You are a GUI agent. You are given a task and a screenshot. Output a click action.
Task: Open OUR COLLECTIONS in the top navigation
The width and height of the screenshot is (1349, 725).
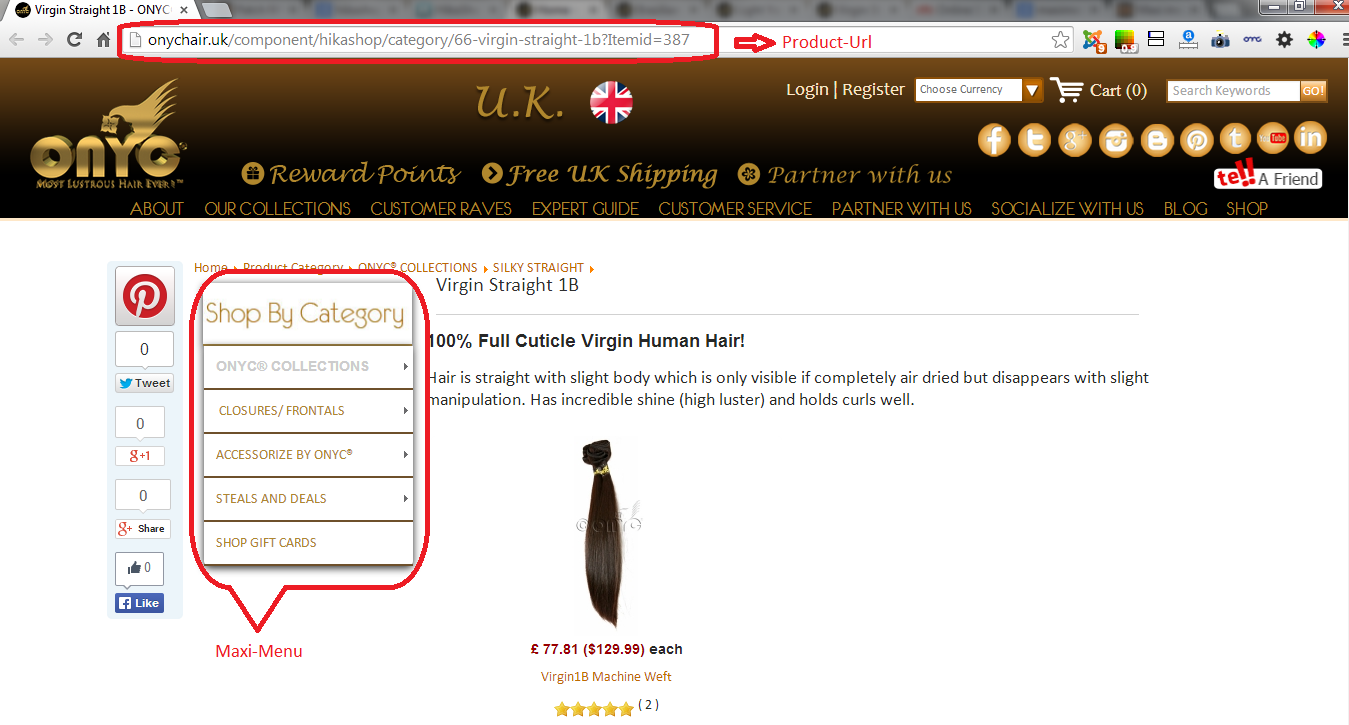click(x=278, y=209)
